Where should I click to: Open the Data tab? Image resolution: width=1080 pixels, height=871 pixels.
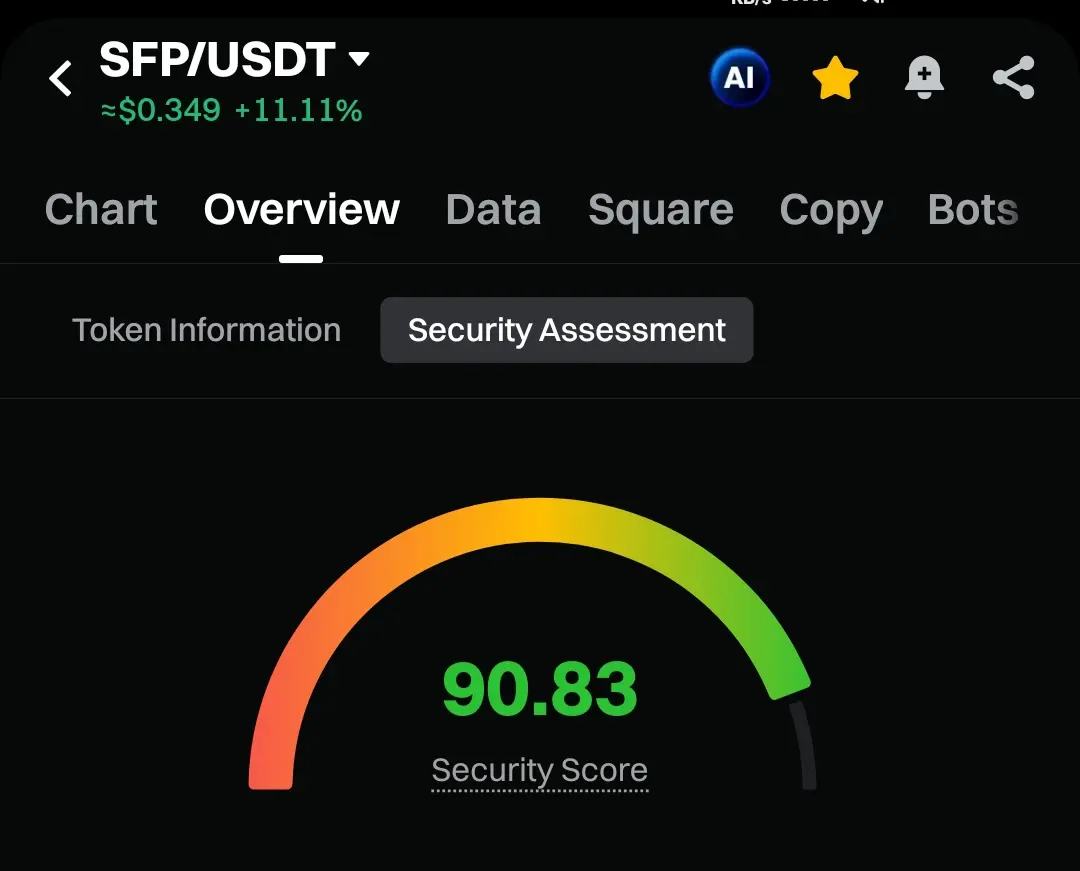pyautogui.click(x=493, y=210)
